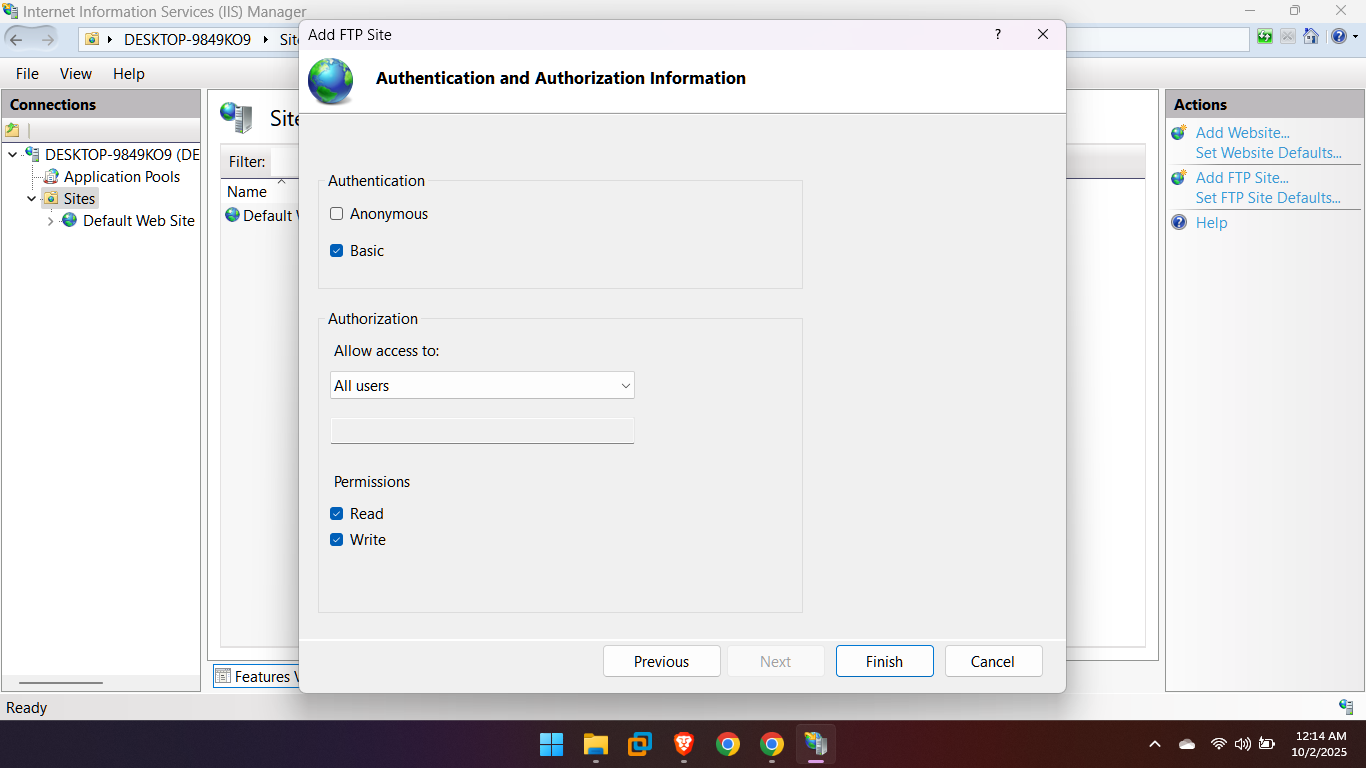Viewport: 1366px width, 768px height.
Task: Click the user name text field
Action: (x=482, y=431)
